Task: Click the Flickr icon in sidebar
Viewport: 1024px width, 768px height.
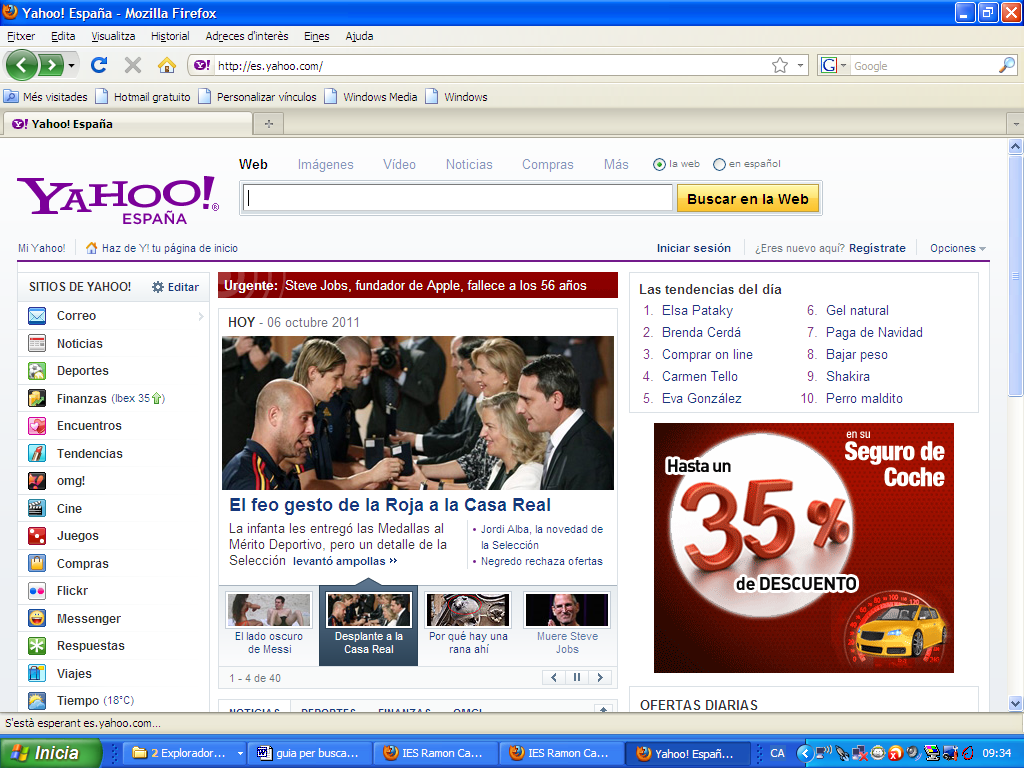Action: 37,591
